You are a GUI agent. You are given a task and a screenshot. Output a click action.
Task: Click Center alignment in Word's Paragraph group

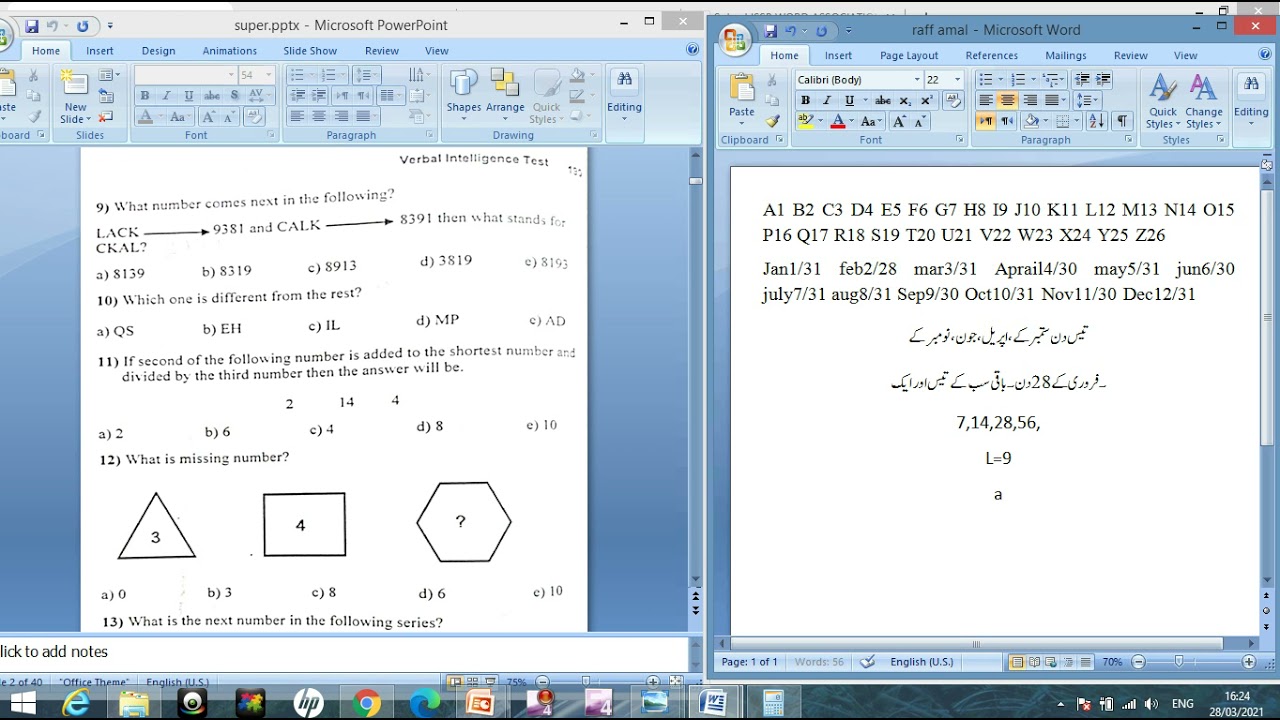[x=1007, y=100]
